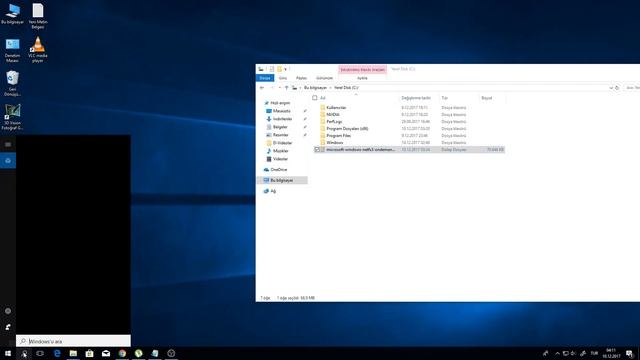Launch Google Chrome from the taskbar

point(122,353)
